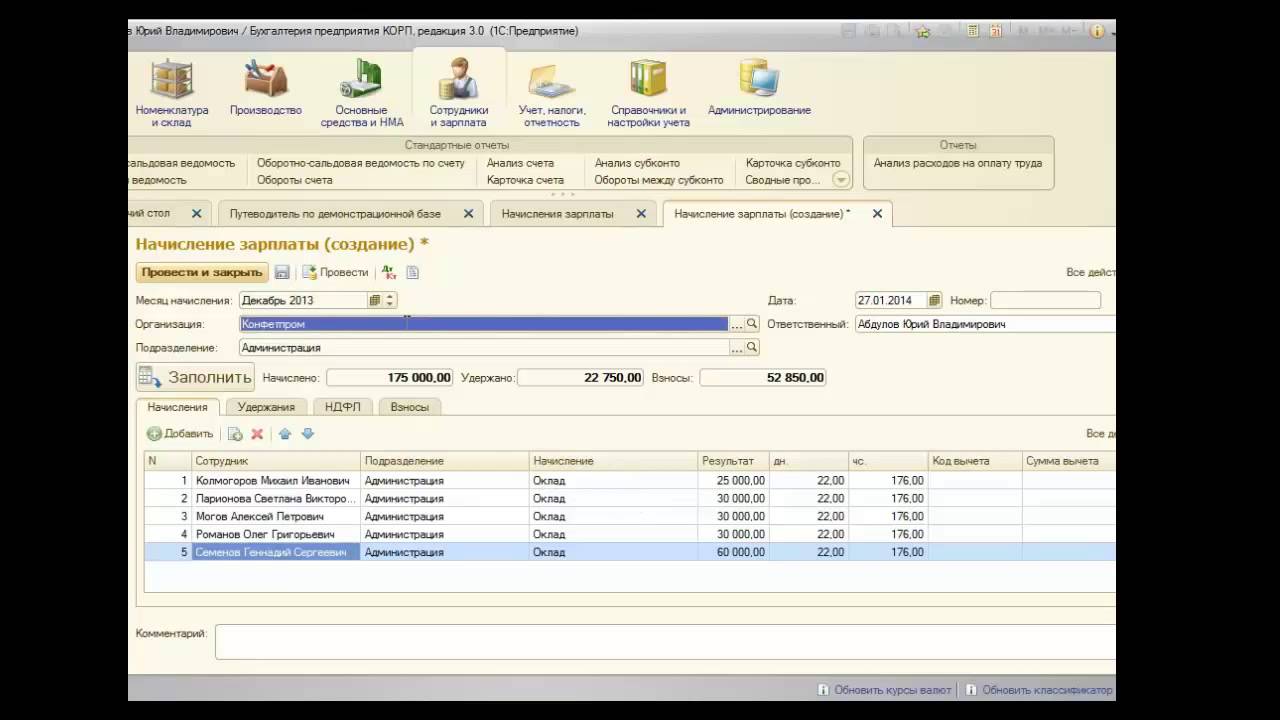Screen dimensions: 1280x720
Task: Open the Начисления зарплаты tab
Action: [558, 214]
